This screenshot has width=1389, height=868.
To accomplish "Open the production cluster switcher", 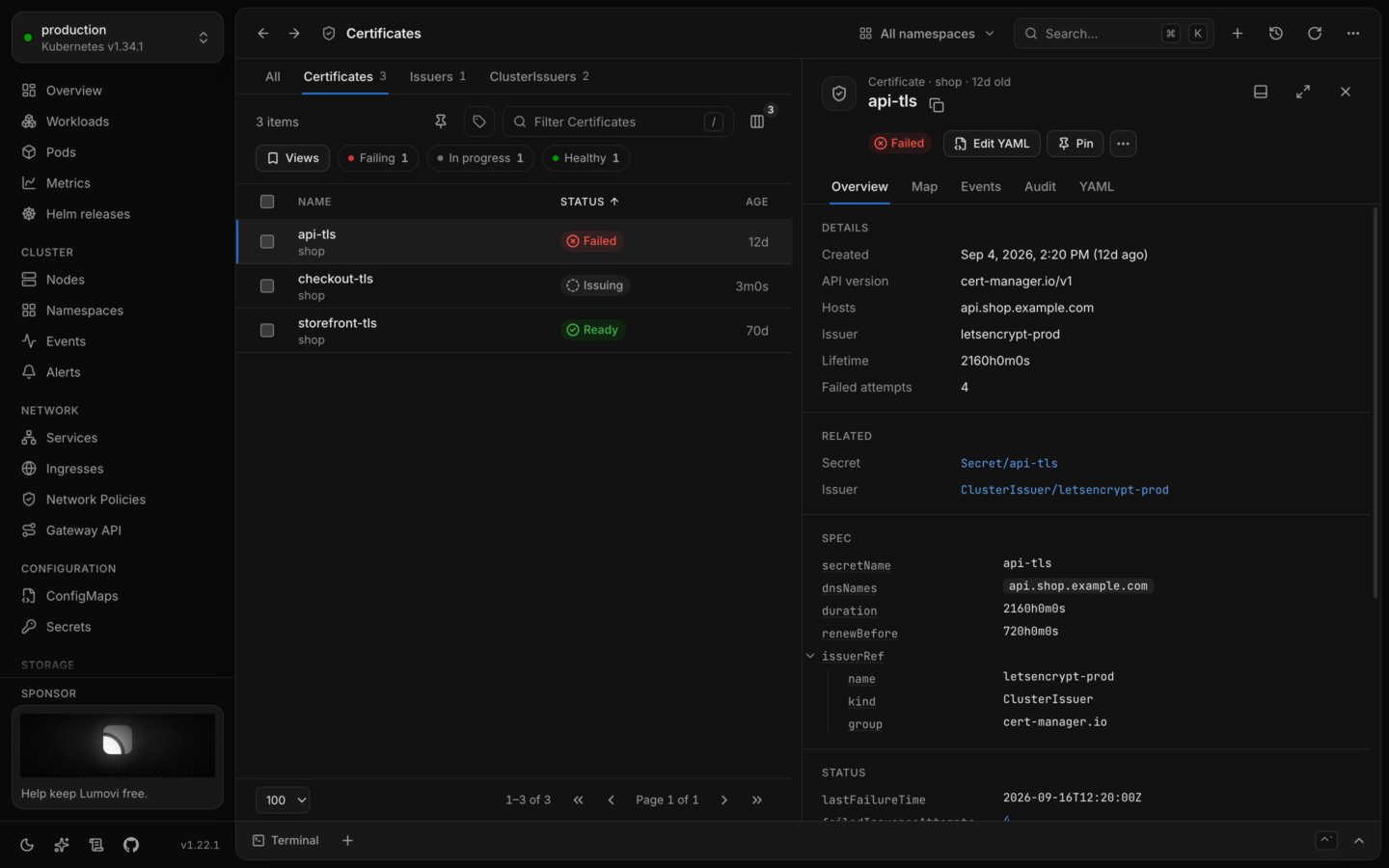I will coord(118,38).
